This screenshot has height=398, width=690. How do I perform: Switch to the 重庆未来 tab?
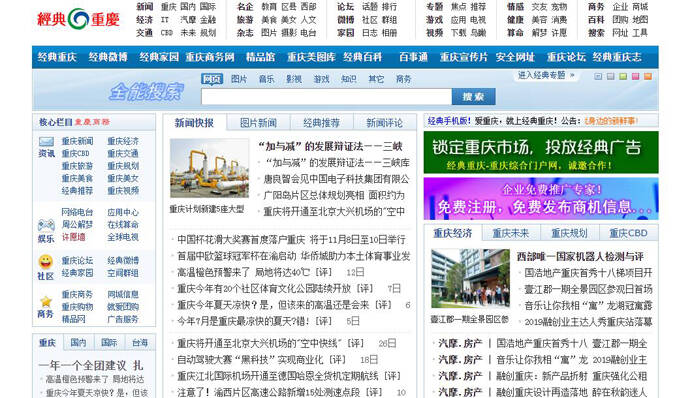(510, 233)
